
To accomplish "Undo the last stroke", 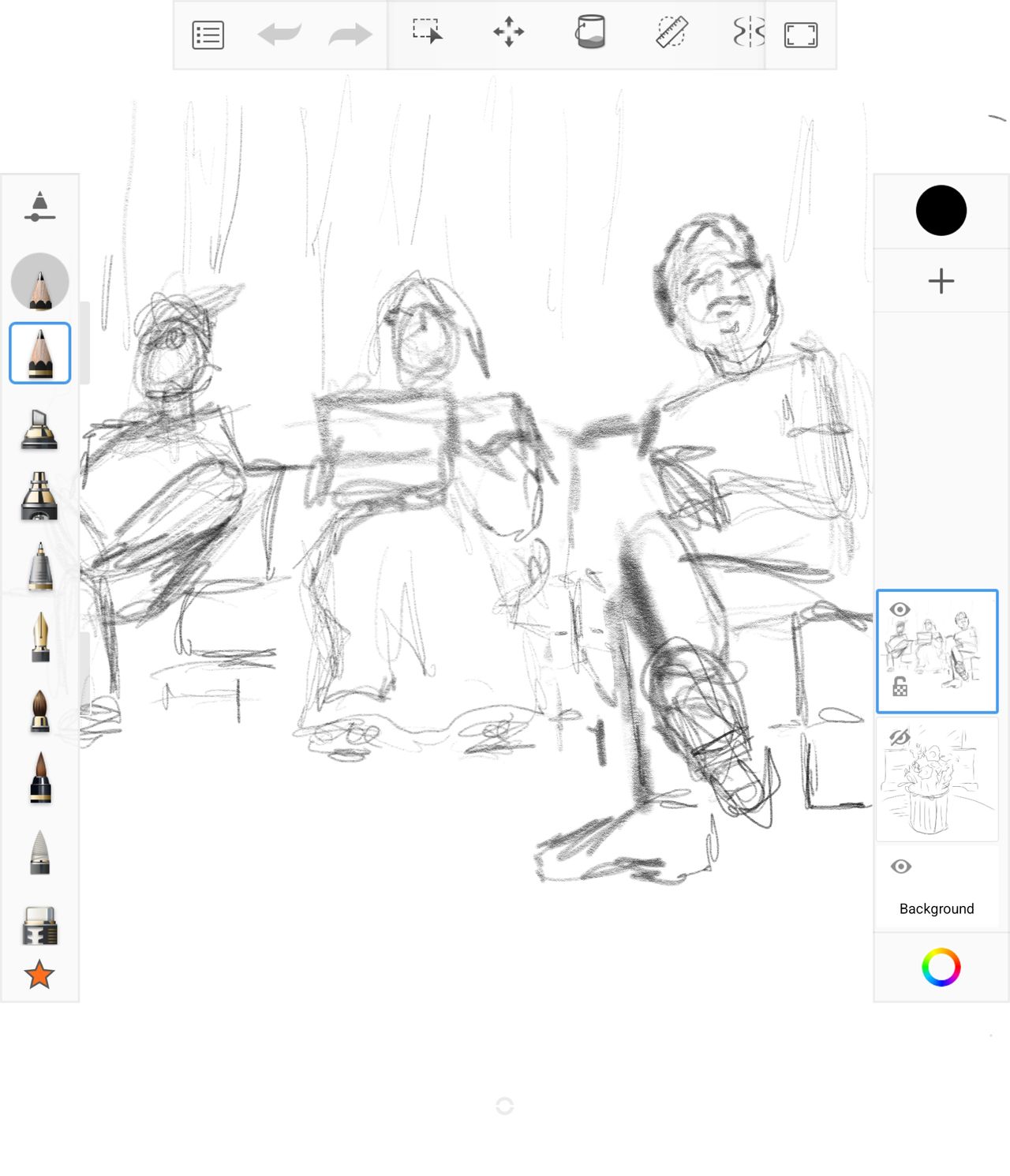I will (279, 35).
